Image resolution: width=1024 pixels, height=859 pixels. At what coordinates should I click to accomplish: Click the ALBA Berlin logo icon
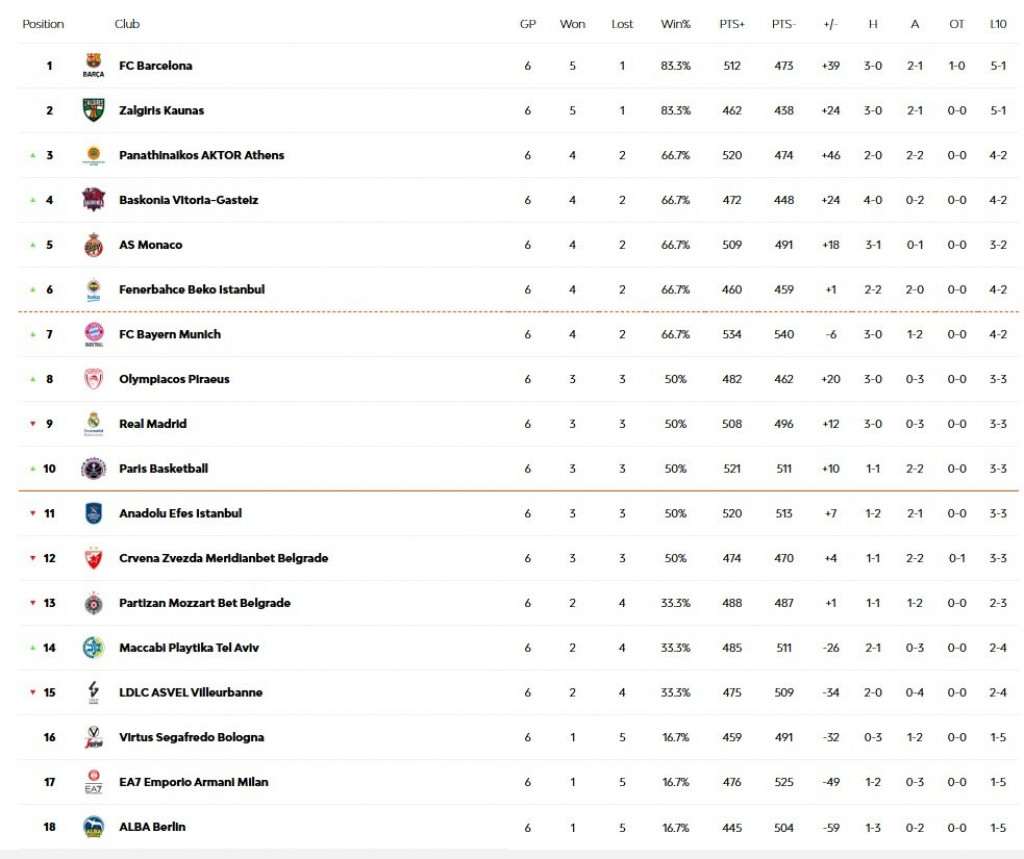pos(93,827)
